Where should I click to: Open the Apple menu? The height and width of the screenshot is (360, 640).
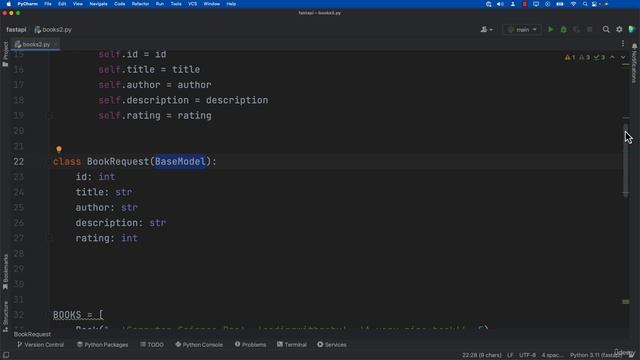(9, 4)
